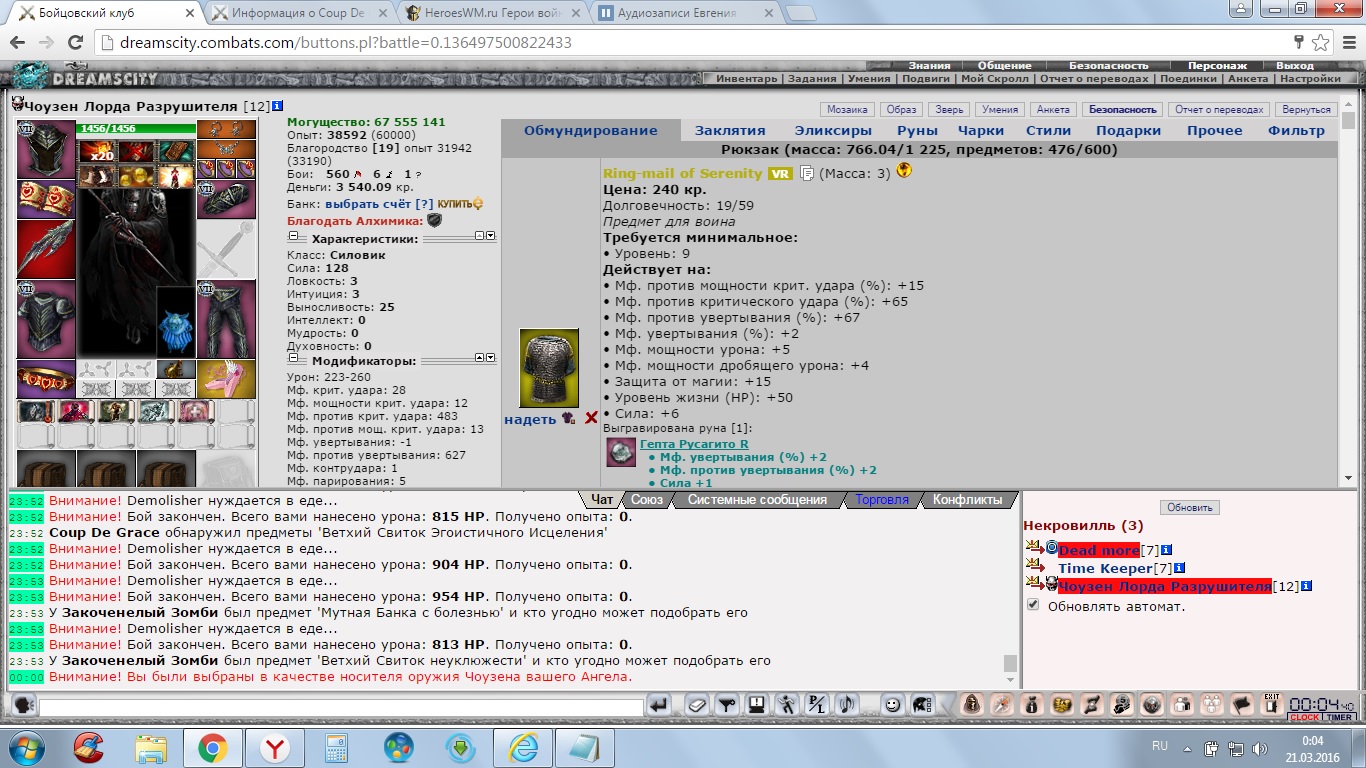
Task: Move Характеристики section up with arrow
Action: (x=479, y=236)
